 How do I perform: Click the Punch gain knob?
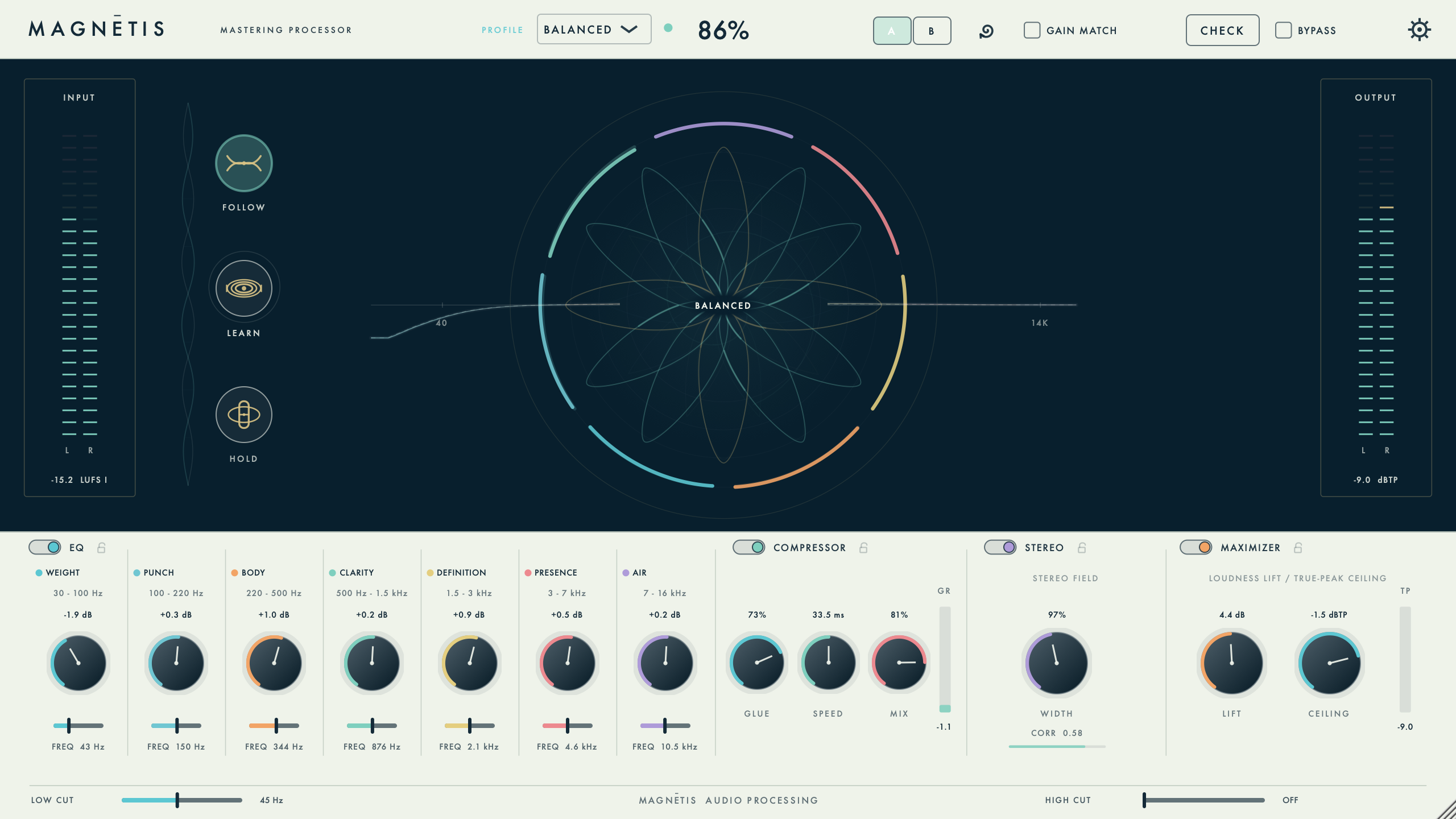176,663
